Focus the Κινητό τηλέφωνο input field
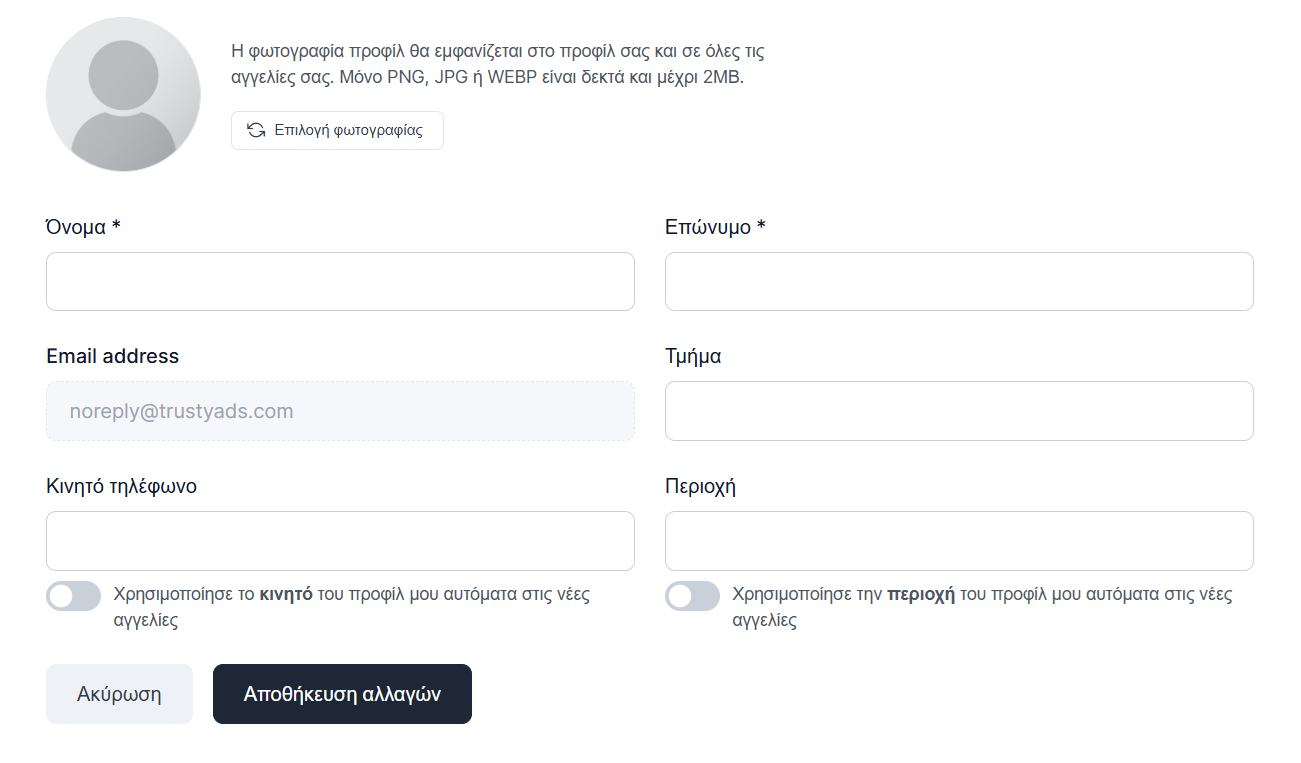1301x763 pixels. click(340, 541)
